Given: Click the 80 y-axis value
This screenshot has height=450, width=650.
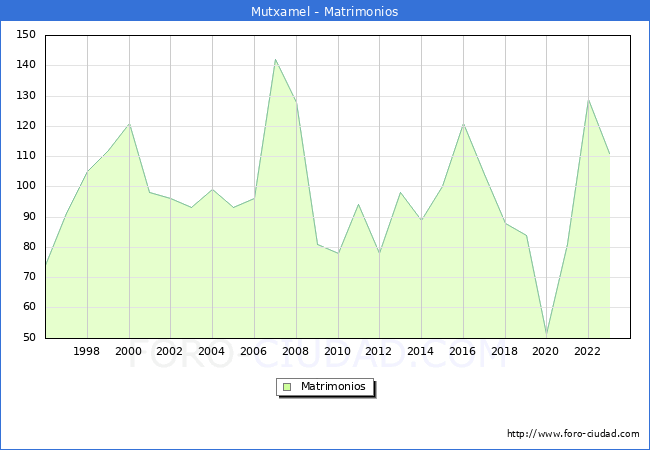Looking at the screenshot, I should [29, 247].
